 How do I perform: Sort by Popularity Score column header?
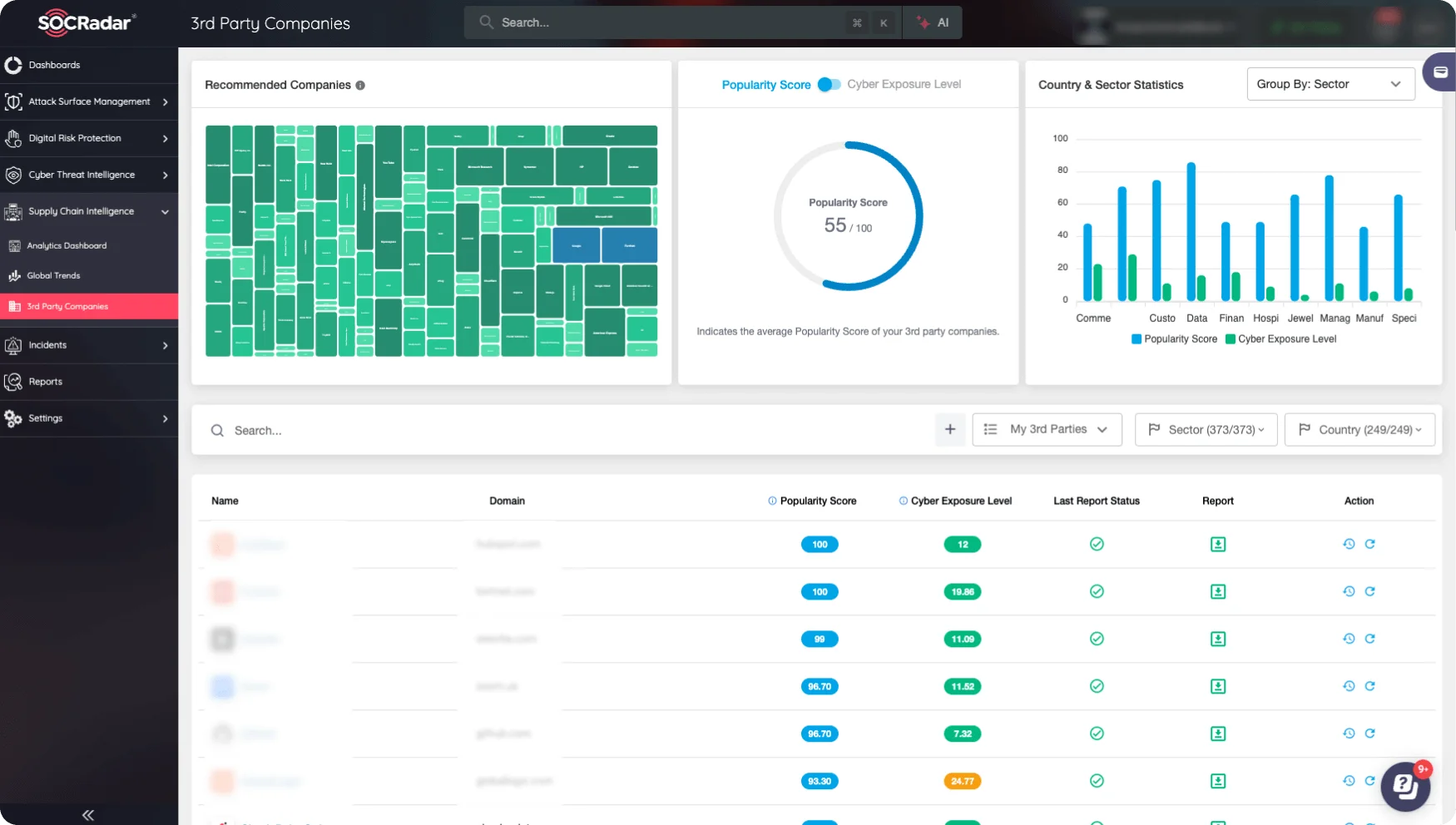pos(817,501)
